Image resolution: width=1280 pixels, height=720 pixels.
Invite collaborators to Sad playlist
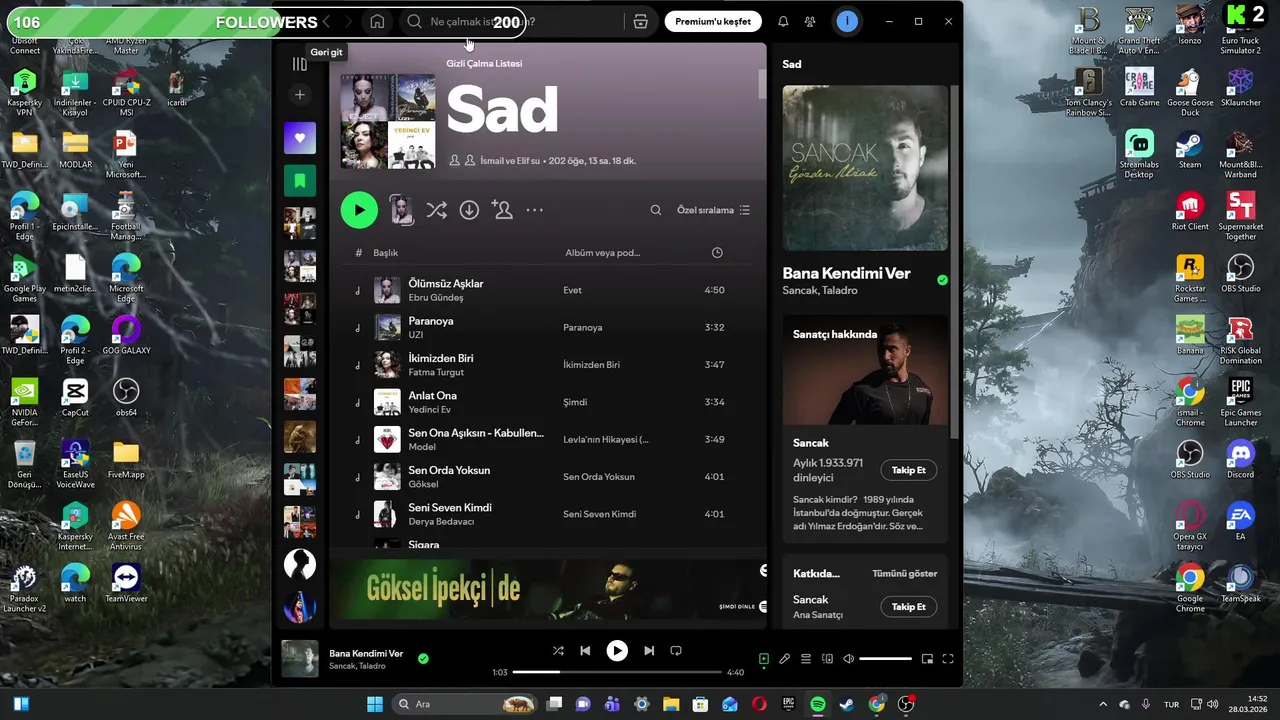point(502,210)
